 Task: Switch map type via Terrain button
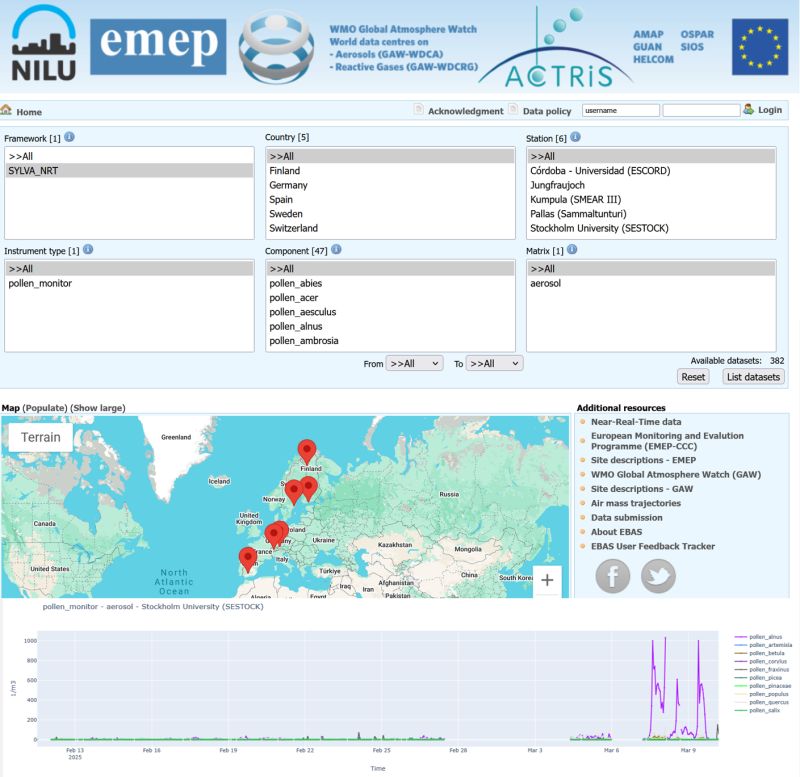[41, 437]
